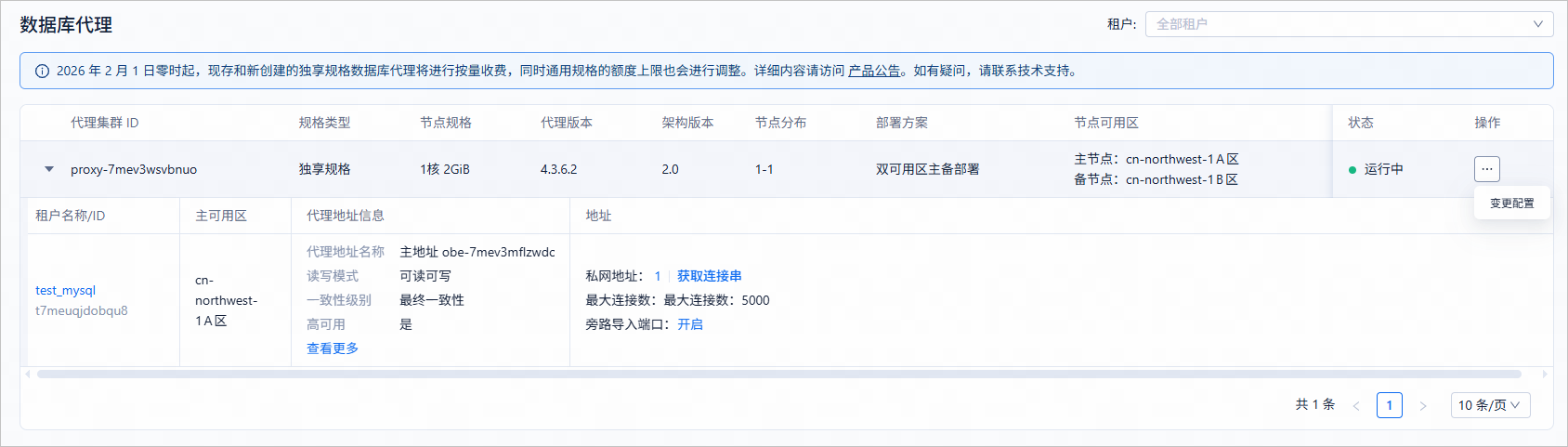Image resolution: width=1568 pixels, height=447 pixels.
Task: Click the 开启 link for 旁路导入端口
Action: coord(690,324)
